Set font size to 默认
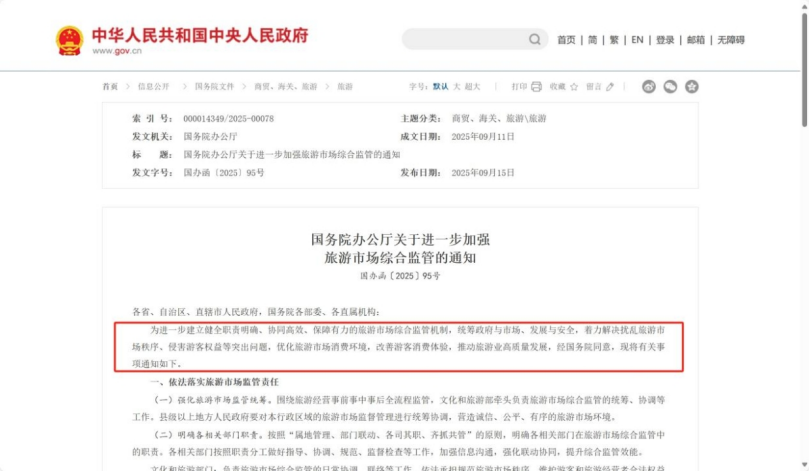This screenshot has height=472, width=809. (440, 87)
